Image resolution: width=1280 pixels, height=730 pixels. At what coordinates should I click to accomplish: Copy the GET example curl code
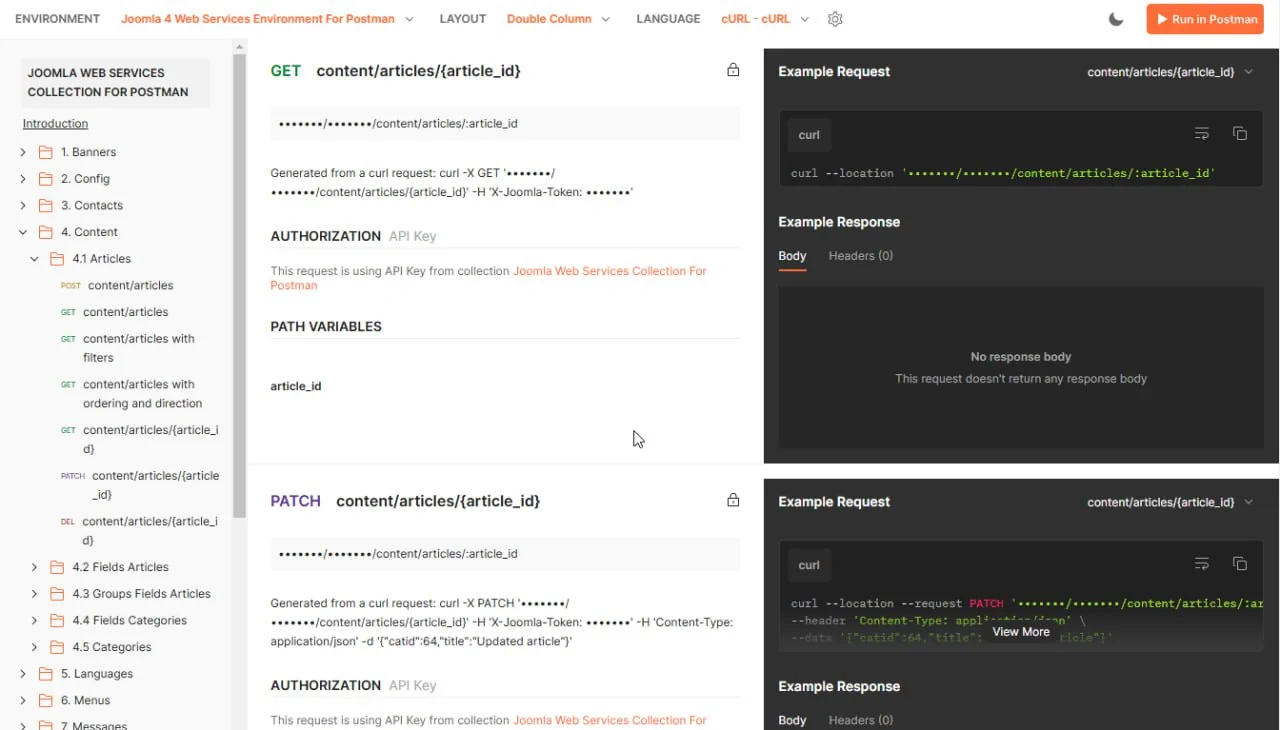[1240, 134]
